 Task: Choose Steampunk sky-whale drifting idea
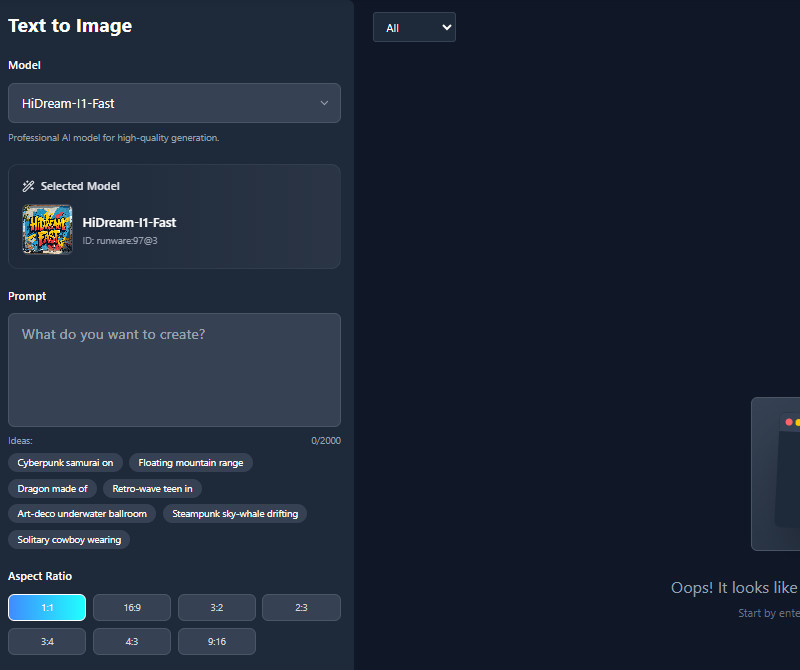236,514
